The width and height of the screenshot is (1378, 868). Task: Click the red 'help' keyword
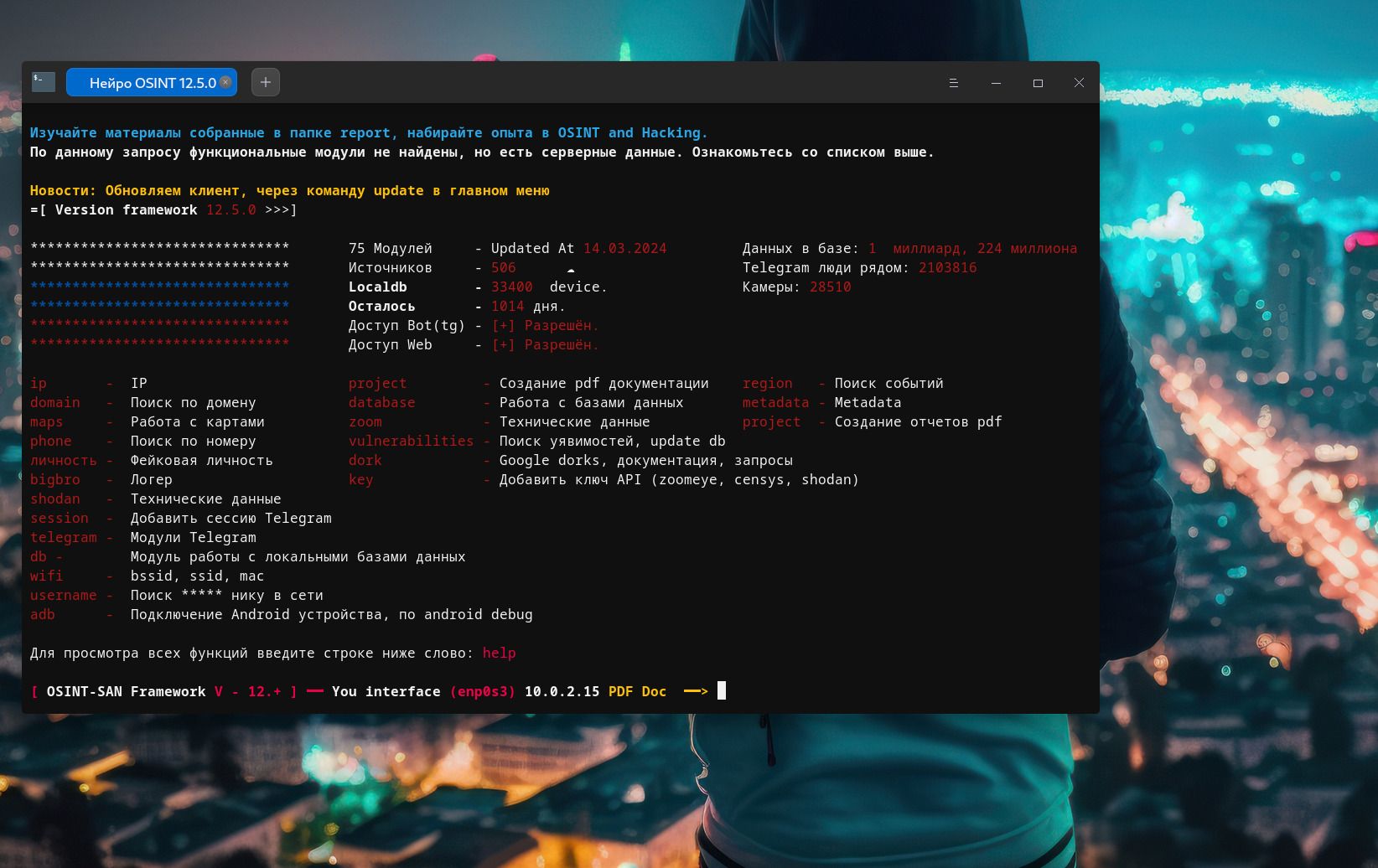pyautogui.click(x=500, y=653)
